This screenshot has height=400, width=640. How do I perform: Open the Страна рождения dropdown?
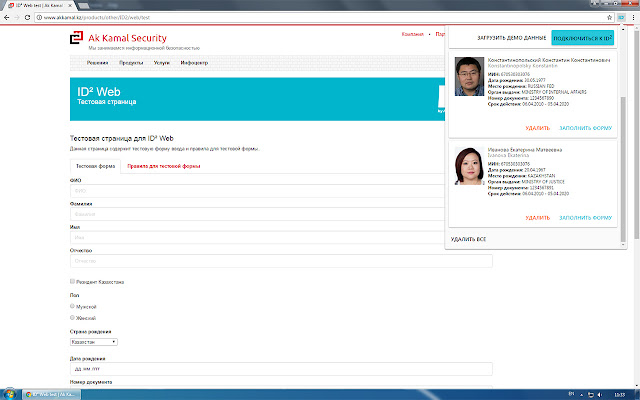click(x=93, y=342)
